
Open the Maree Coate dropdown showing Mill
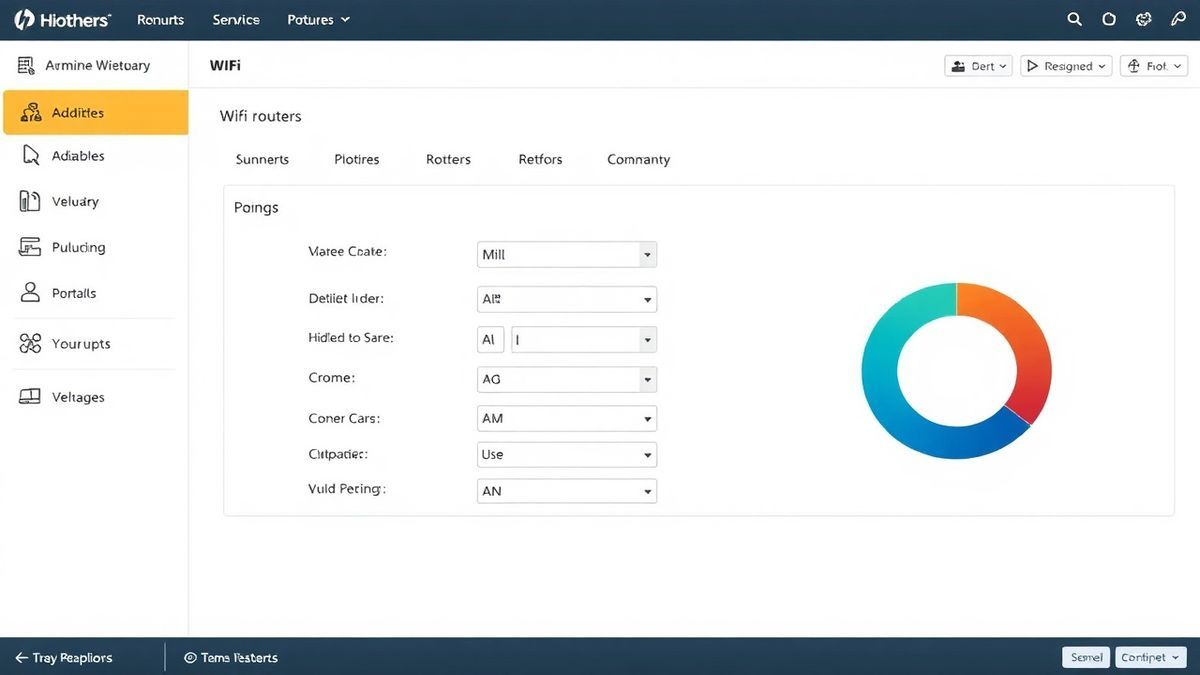pyautogui.click(x=567, y=254)
